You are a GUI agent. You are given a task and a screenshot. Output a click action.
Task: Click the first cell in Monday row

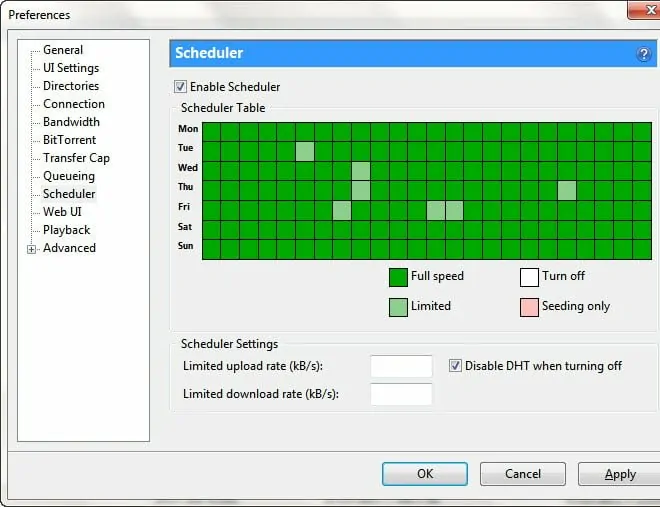coord(211,132)
